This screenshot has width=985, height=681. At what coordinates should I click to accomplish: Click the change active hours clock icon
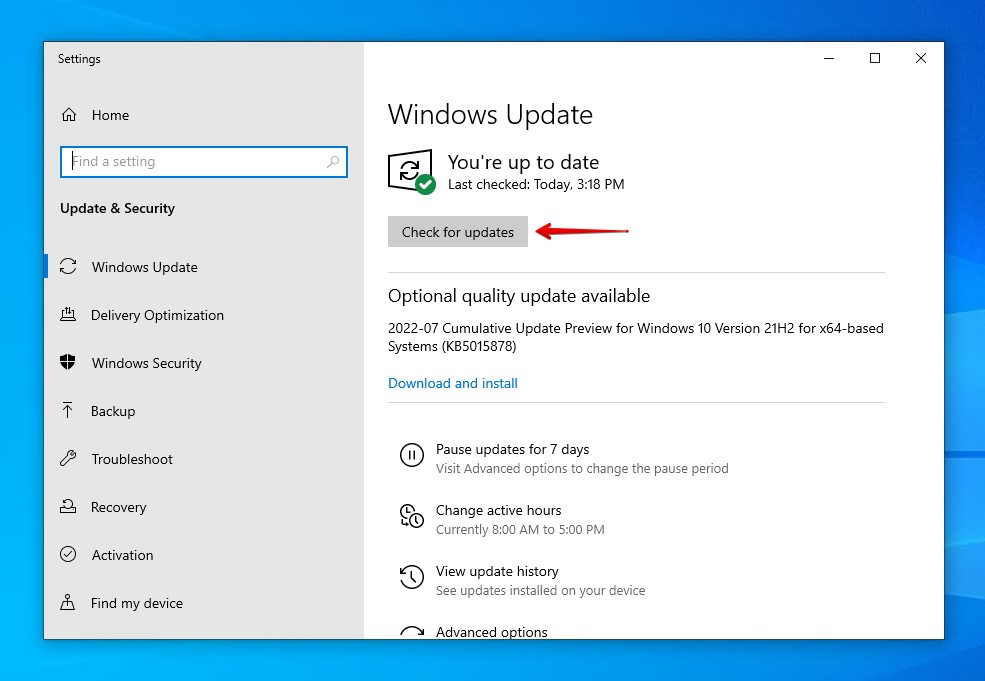[412, 516]
